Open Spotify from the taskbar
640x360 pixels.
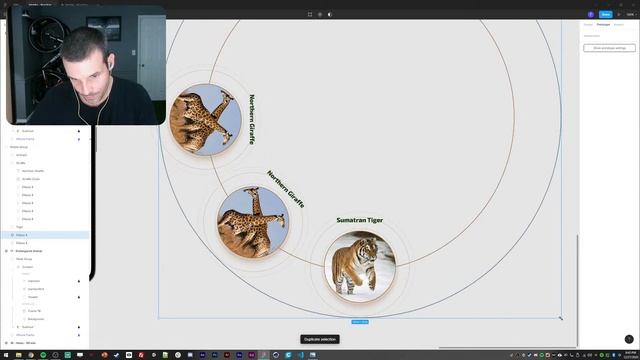point(43,355)
